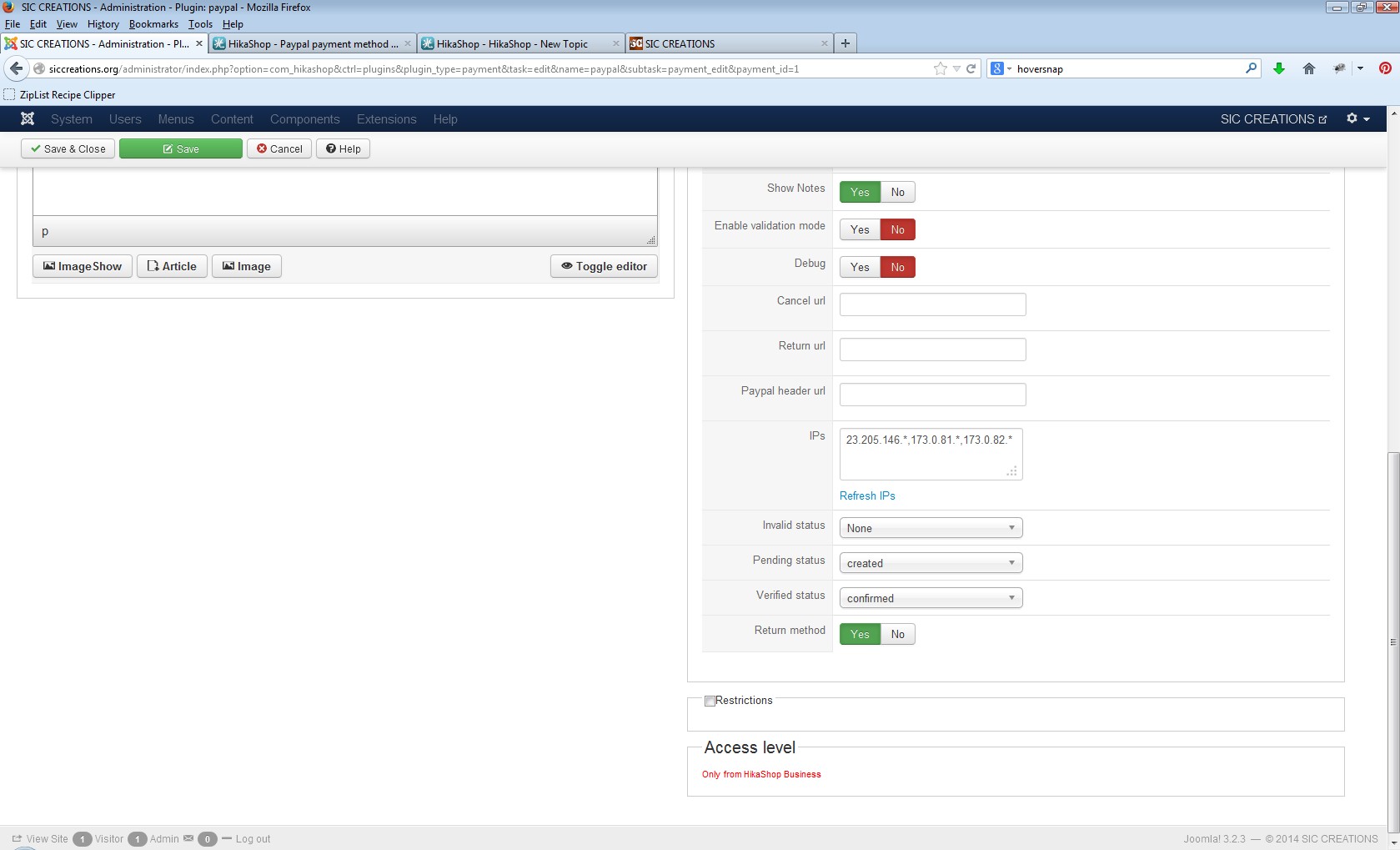Focus the Cancel url input field

pyautogui.click(x=932, y=304)
